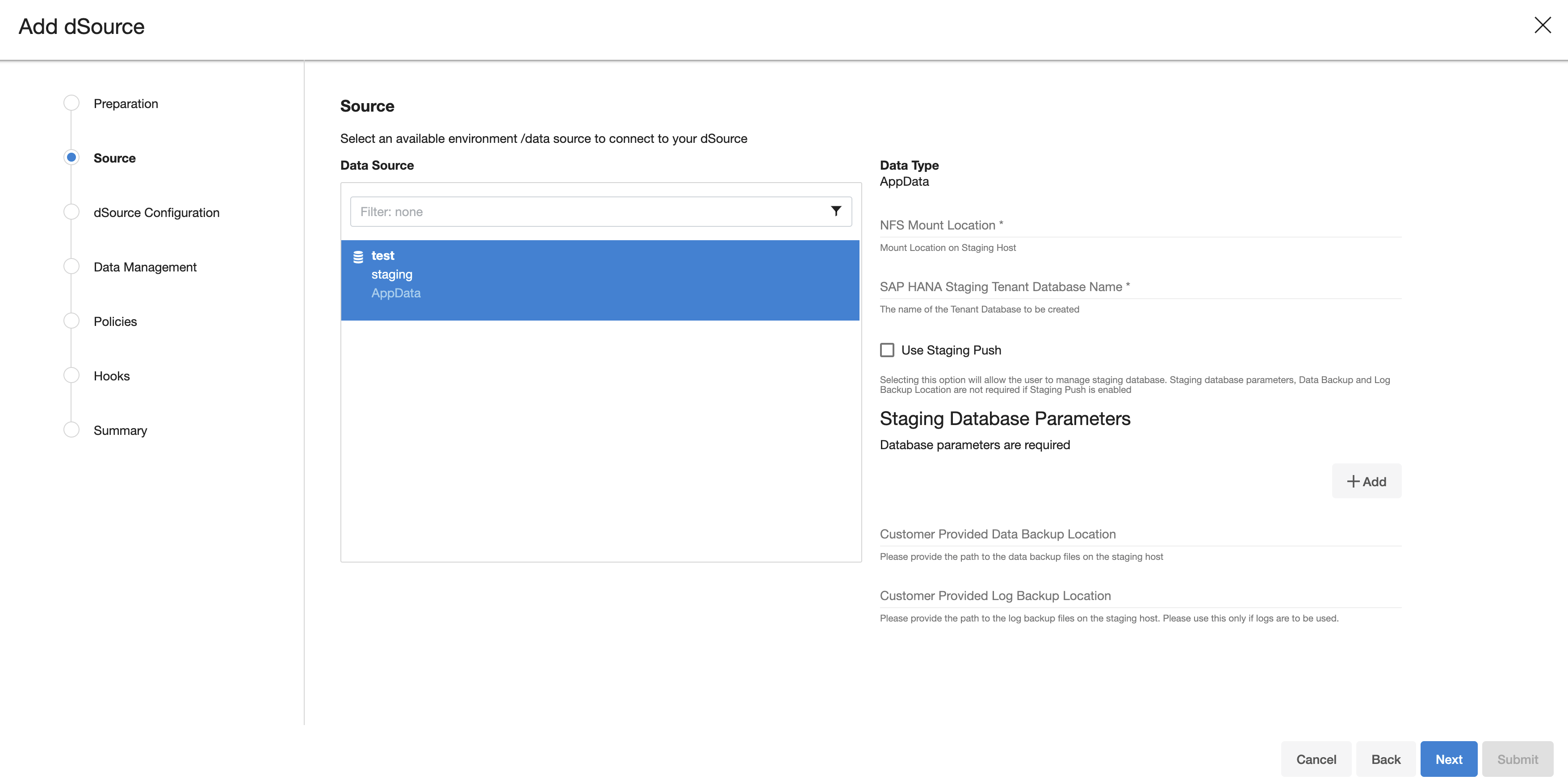This screenshot has height=784, width=1568.
Task: Click the Cancel button
Action: coord(1316,759)
